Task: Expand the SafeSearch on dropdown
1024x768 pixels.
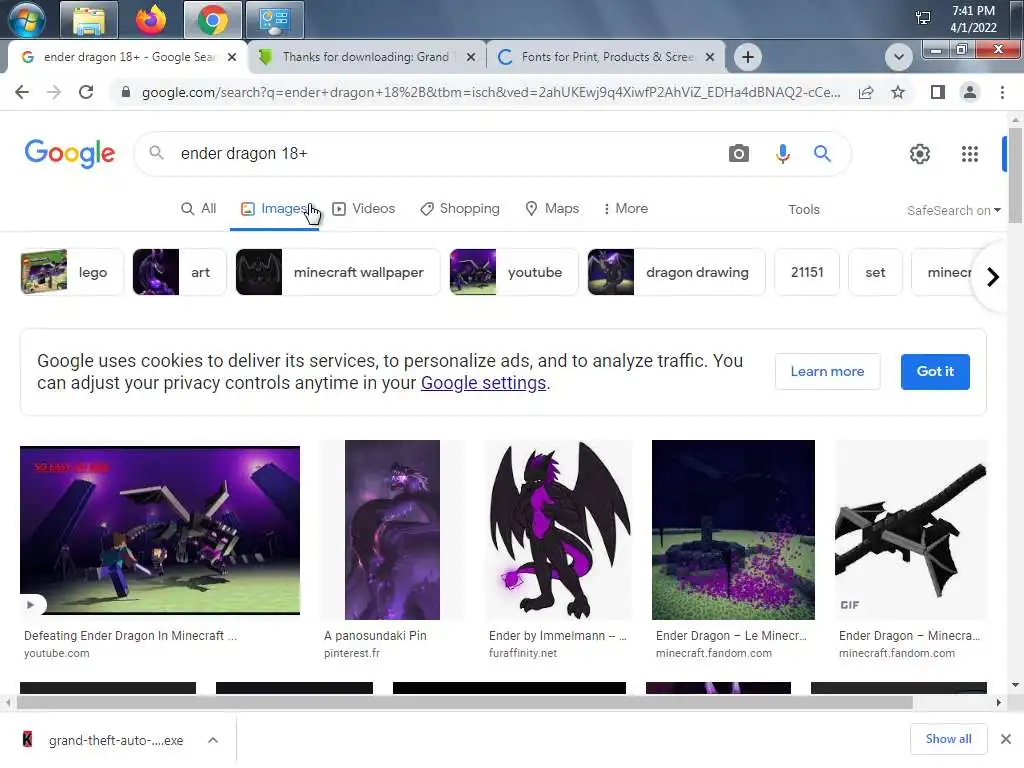Action: (953, 210)
